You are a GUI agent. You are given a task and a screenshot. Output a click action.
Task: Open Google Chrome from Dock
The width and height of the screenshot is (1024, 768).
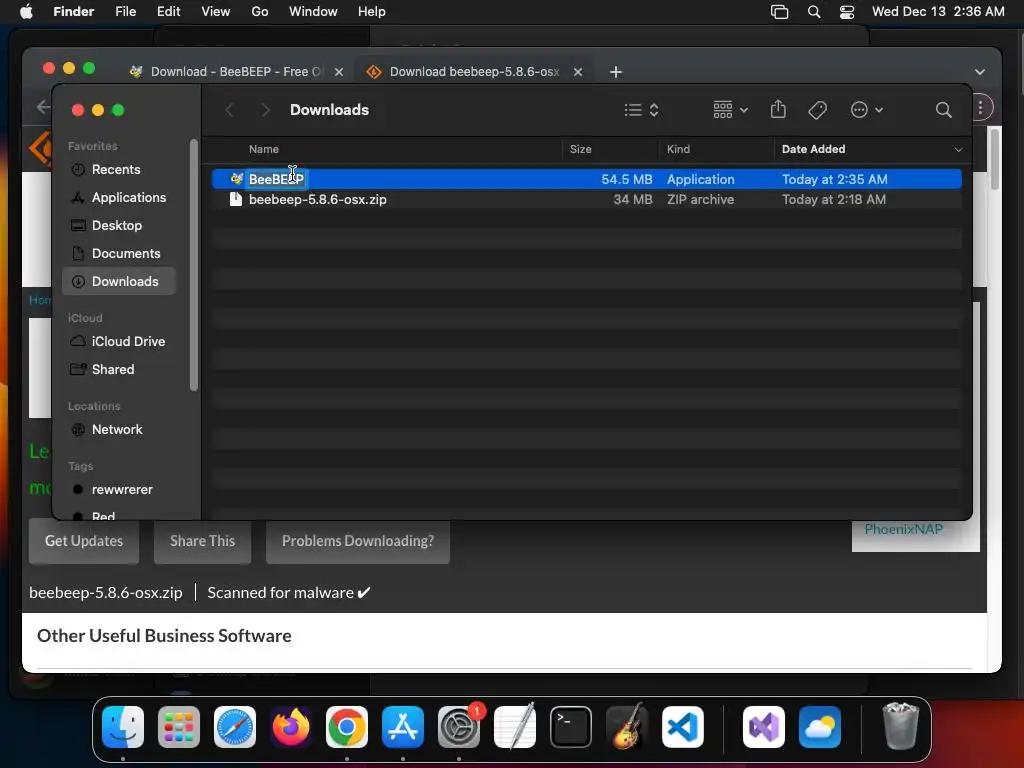[347, 727]
